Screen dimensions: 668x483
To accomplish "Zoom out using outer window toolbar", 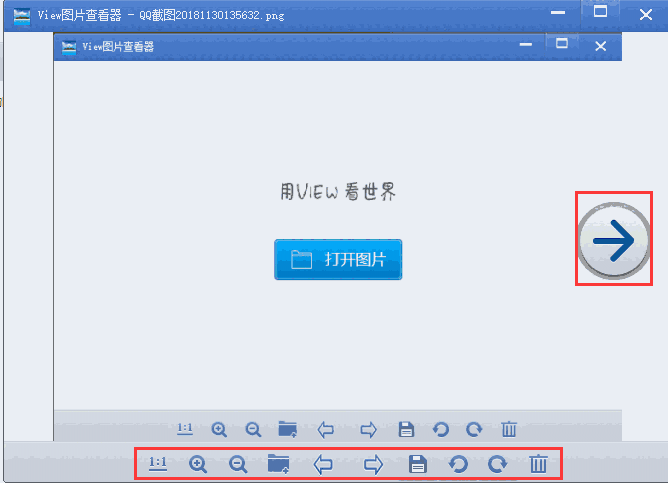I will click(238, 464).
